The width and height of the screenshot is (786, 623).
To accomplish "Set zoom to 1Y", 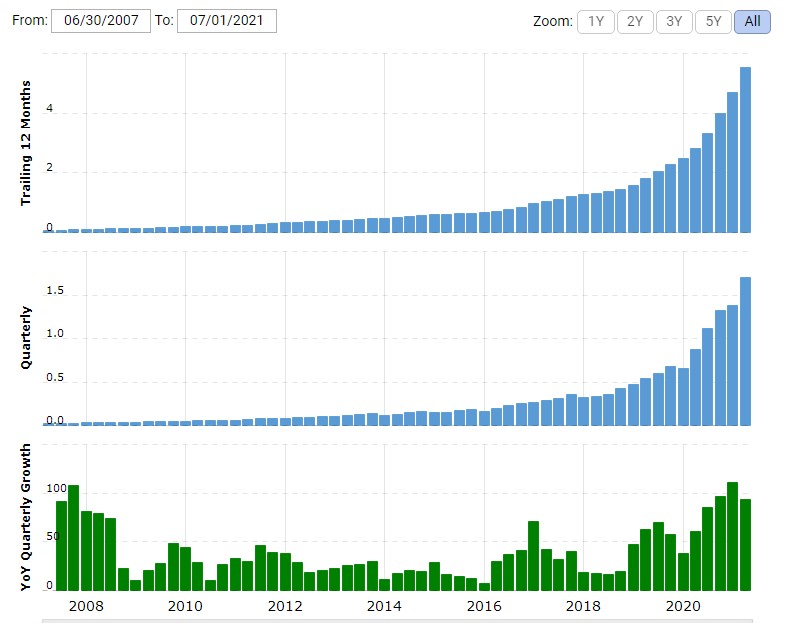I will click(x=596, y=22).
